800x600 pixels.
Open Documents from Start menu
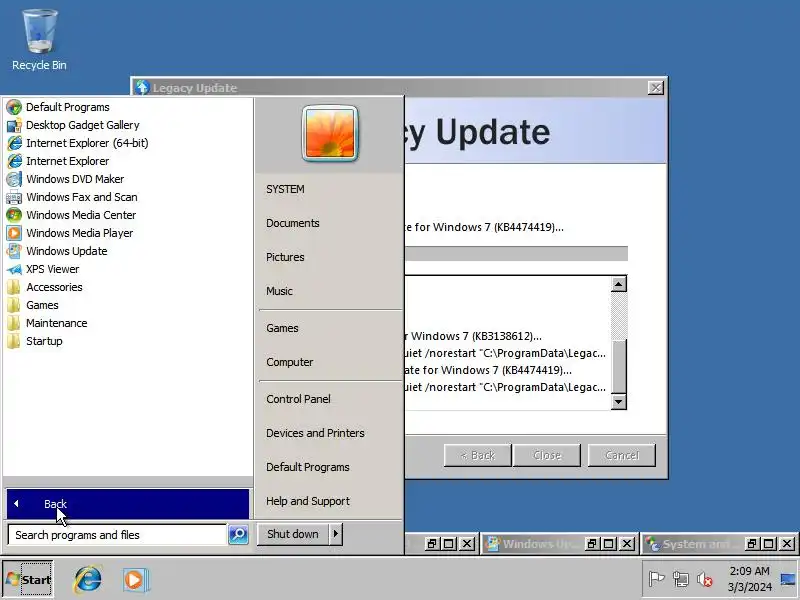click(293, 223)
